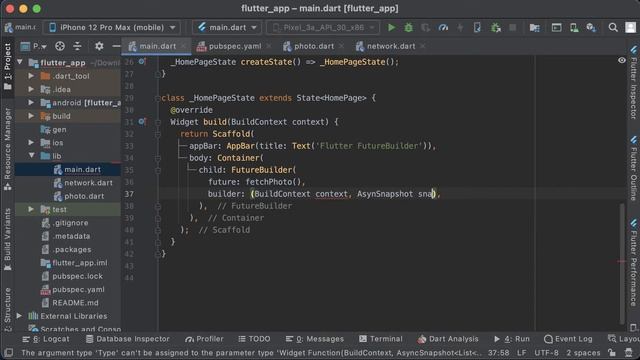Image resolution: width=640 pixels, height=360 pixels.
Task: Expand the test folder
Action: pos(31,209)
